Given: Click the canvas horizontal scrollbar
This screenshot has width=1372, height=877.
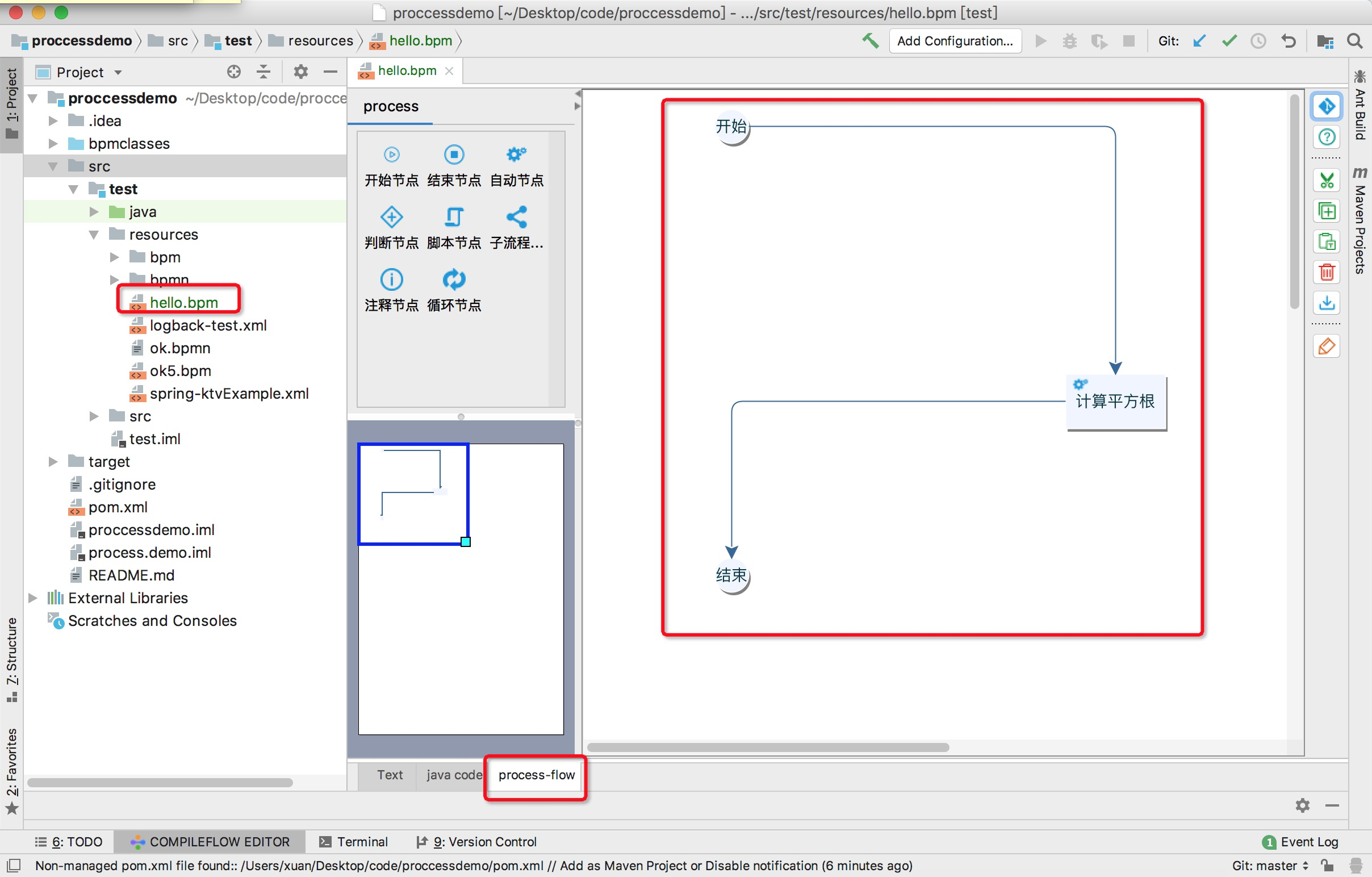Looking at the screenshot, I should 767,747.
